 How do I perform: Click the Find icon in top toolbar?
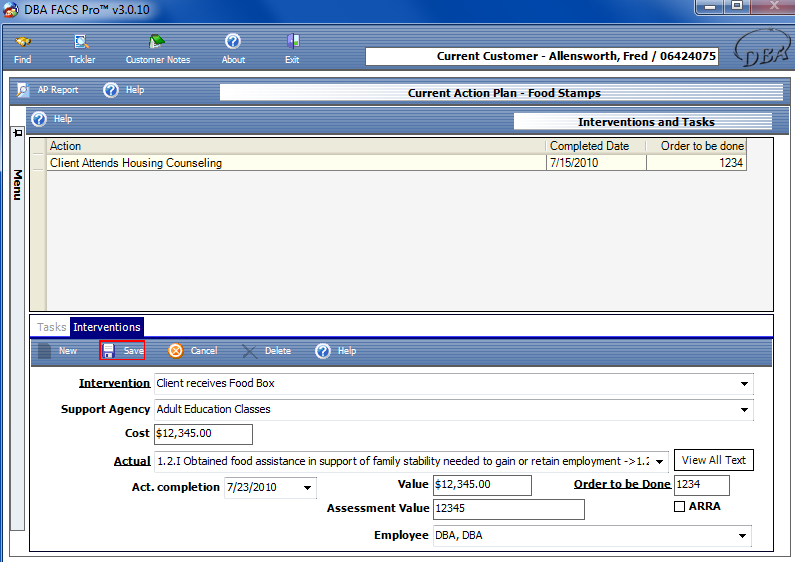tap(22, 47)
